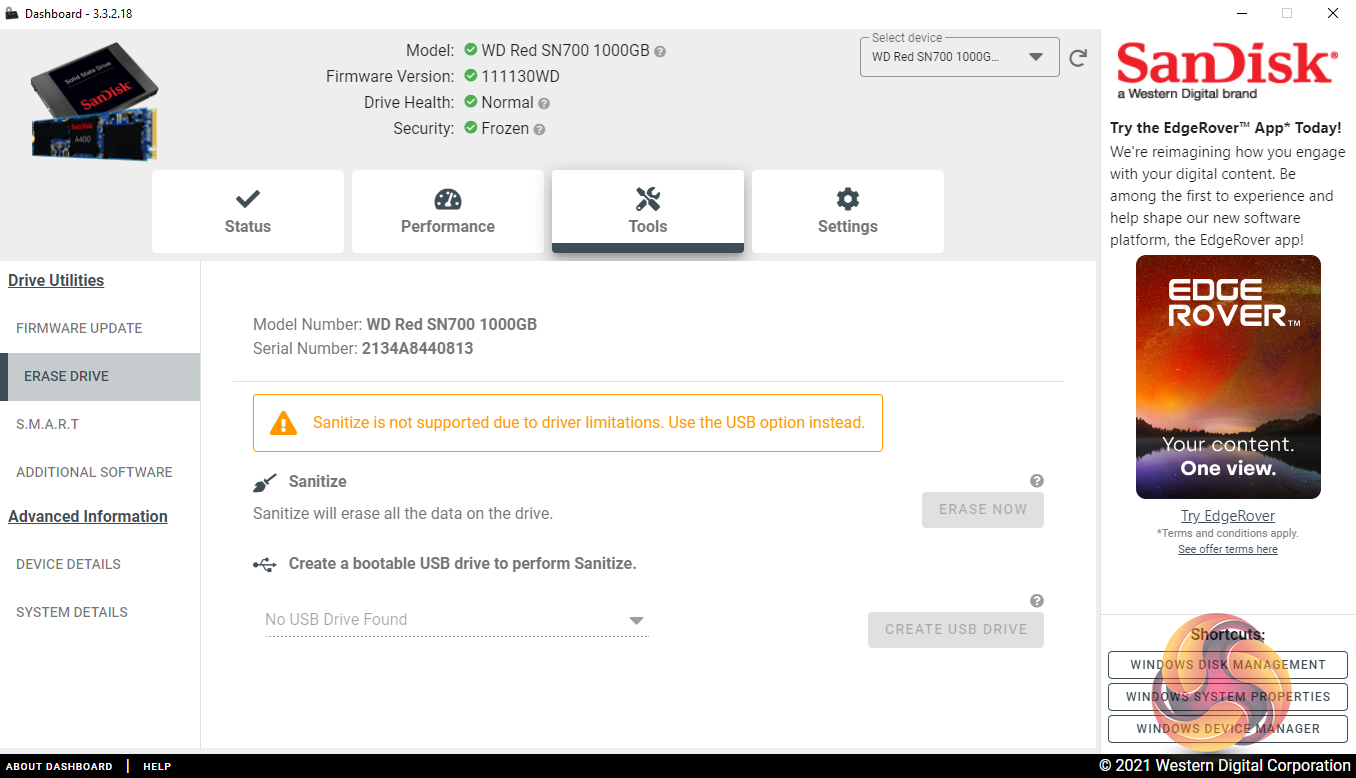The height and width of the screenshot is (778, 1356).
Task: Switch to the Performance tab
Action: (448, 211)
